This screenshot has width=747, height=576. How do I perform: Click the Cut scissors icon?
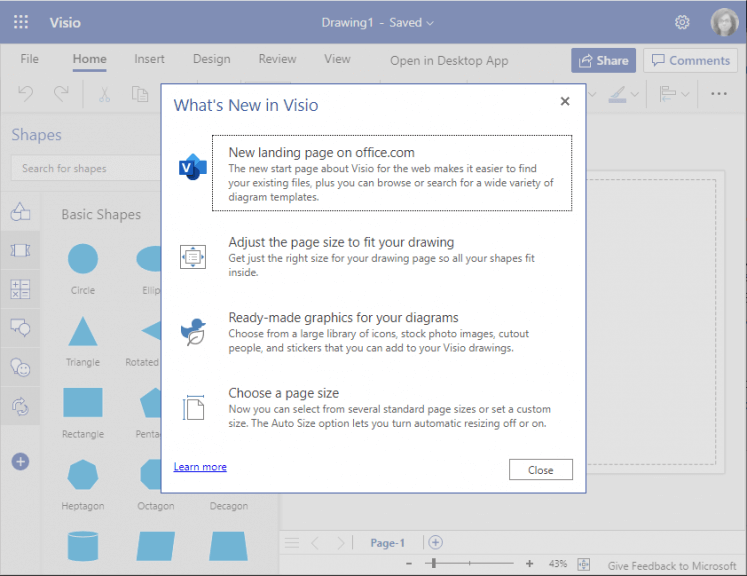(104, 94)
